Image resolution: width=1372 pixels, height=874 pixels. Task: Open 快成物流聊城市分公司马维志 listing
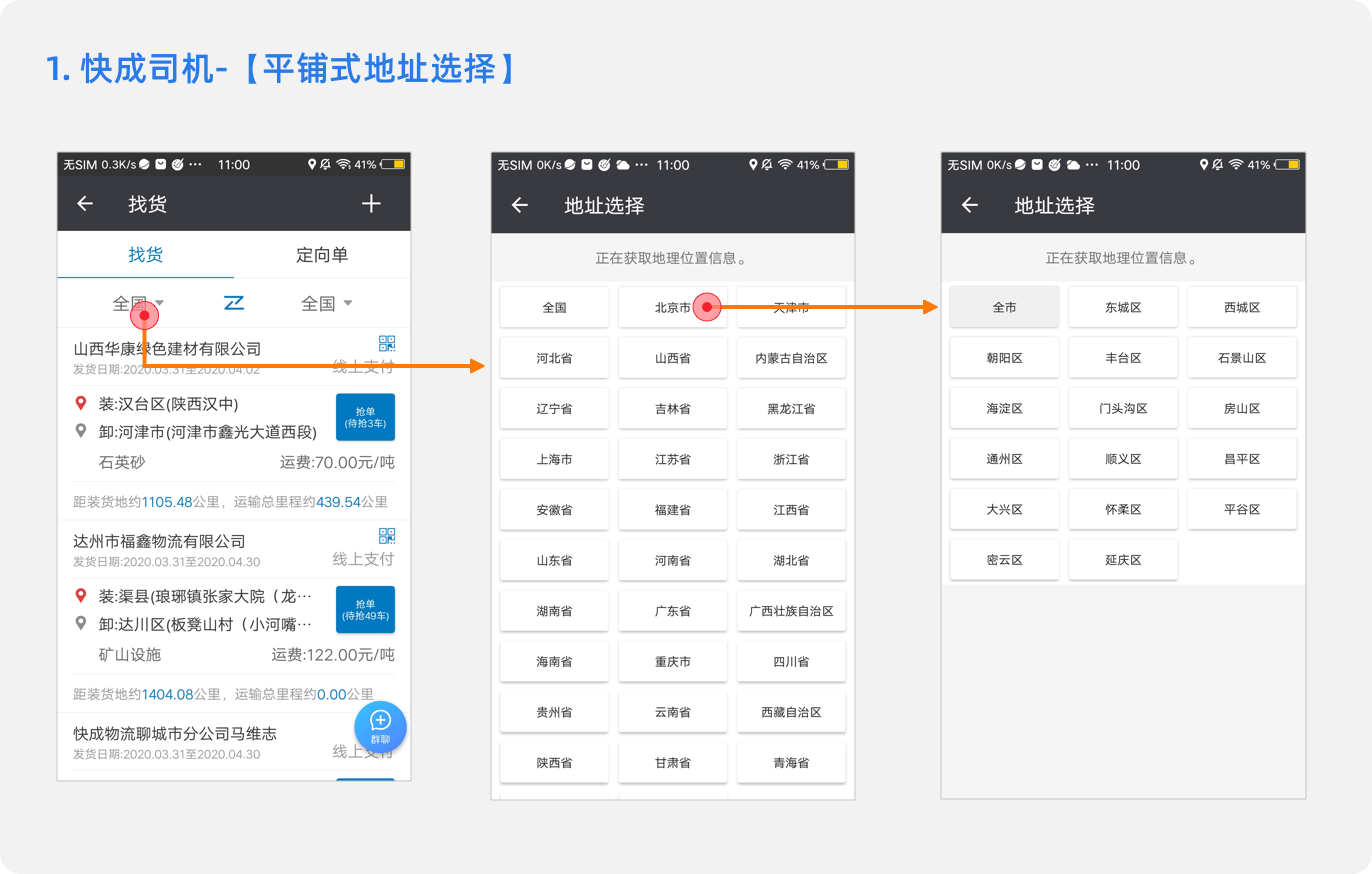tap(175, 734)
